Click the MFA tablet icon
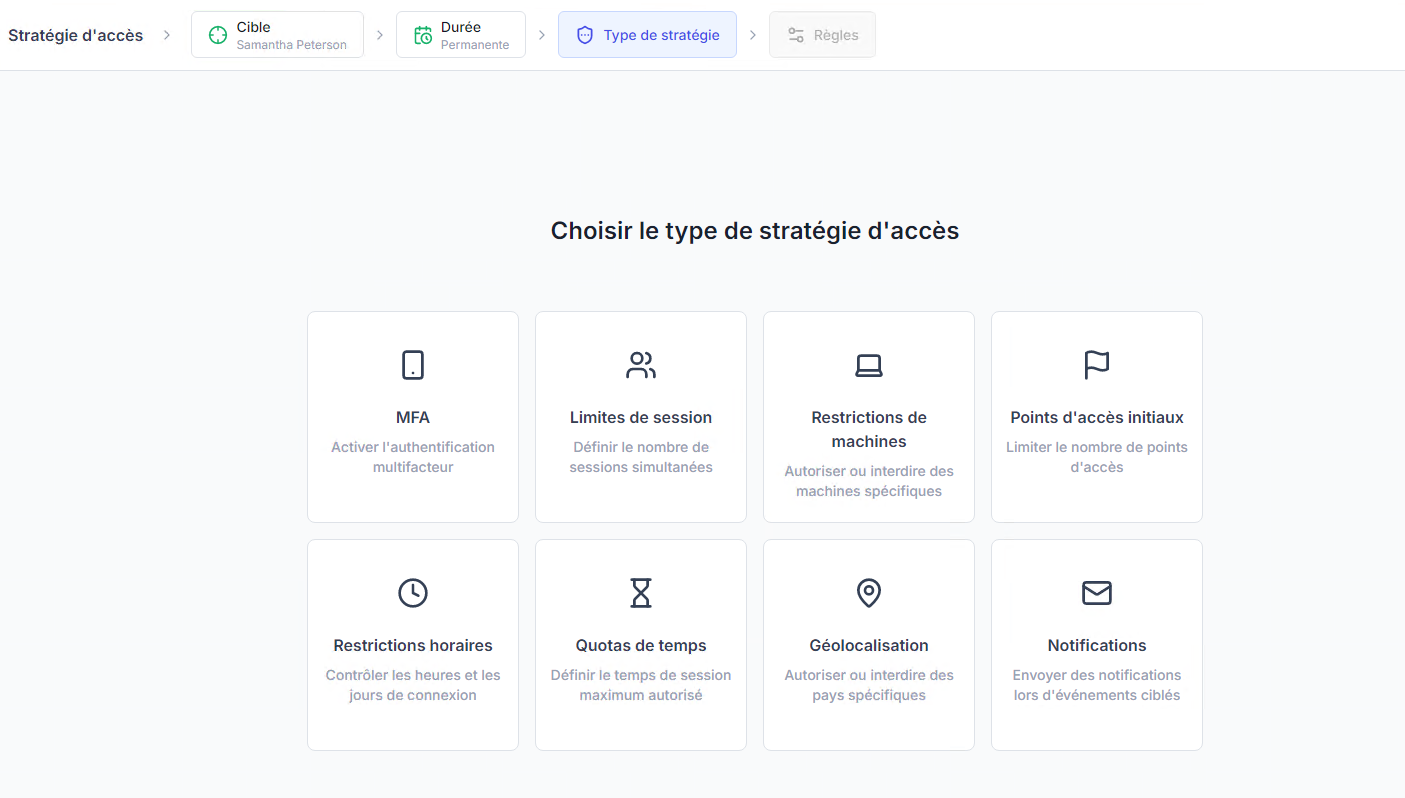Viewport: 1405px width, 798px height. (x=413, y=365)
